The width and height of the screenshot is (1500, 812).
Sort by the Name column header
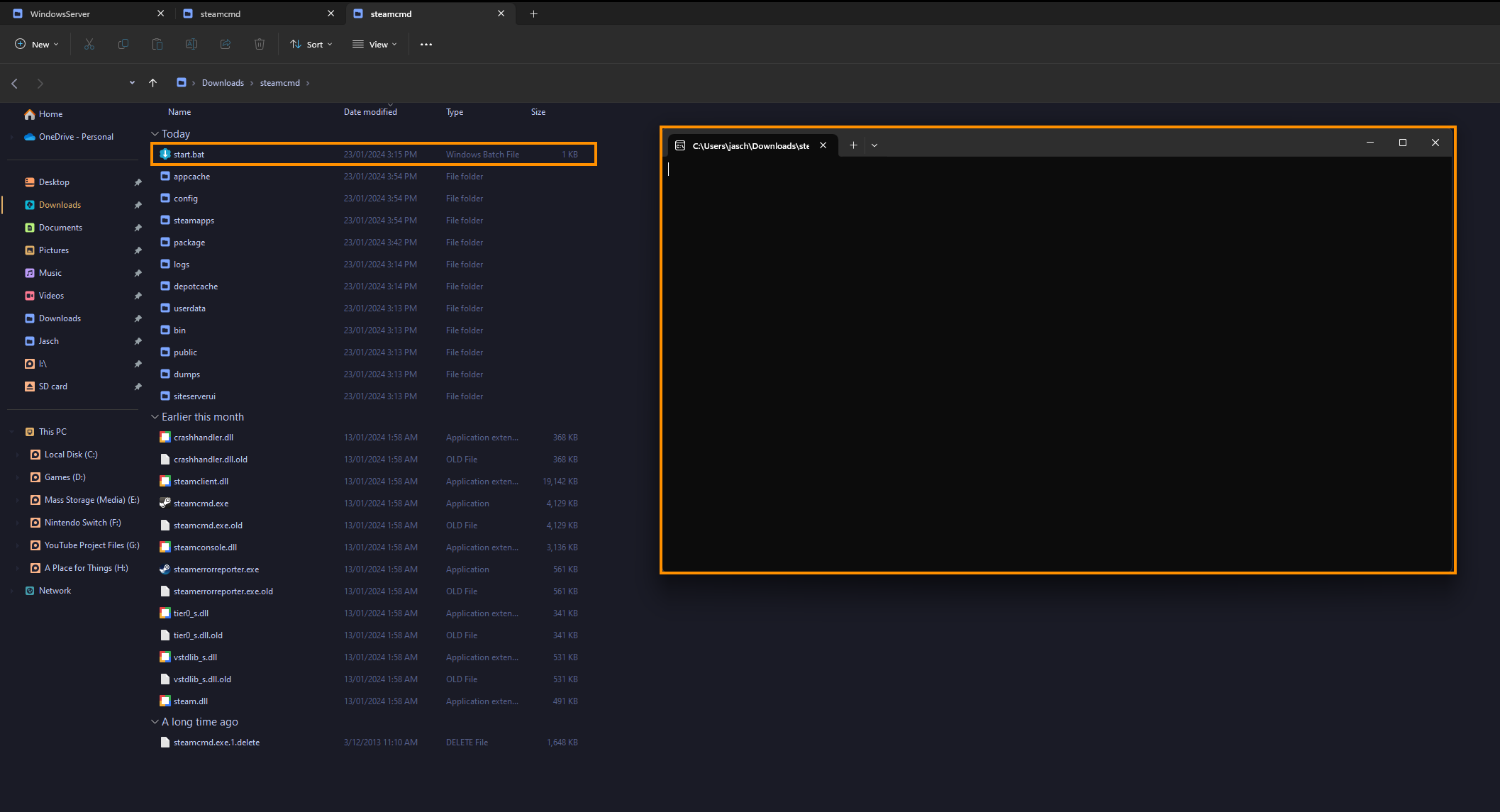pyautogui.click(x=179, y=112)
